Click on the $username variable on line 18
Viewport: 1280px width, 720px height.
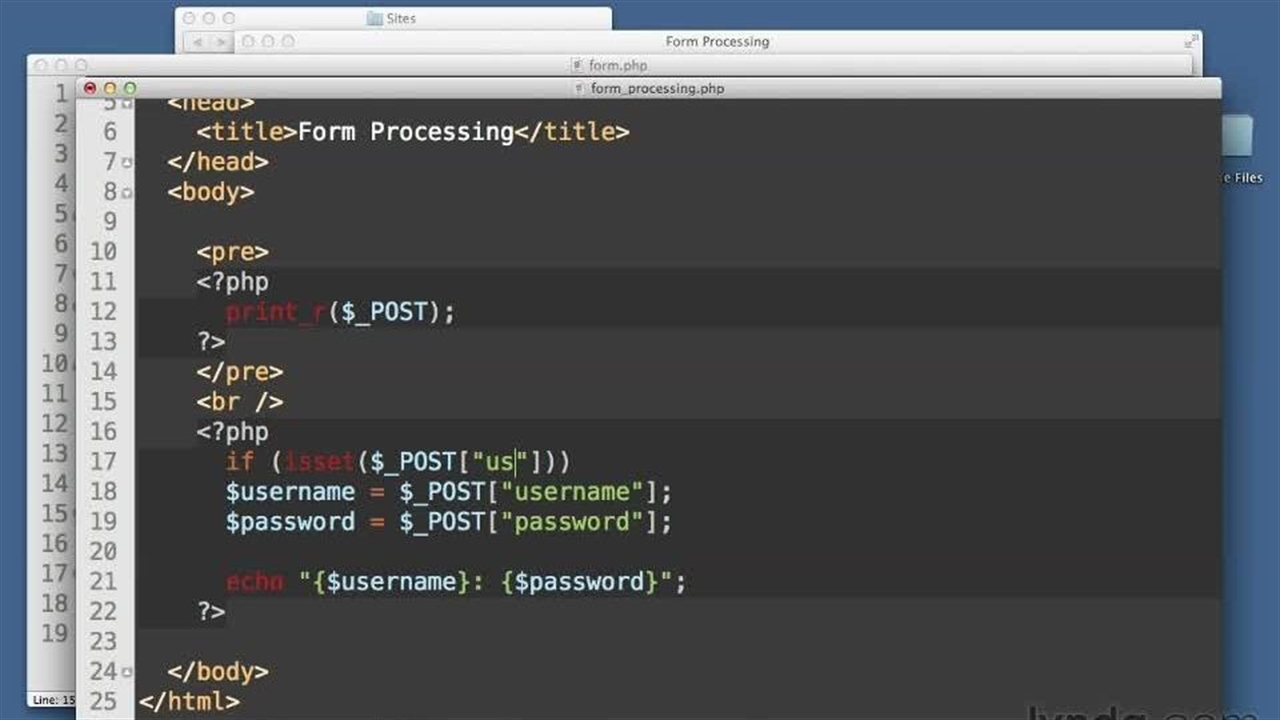tap(290, 492)
